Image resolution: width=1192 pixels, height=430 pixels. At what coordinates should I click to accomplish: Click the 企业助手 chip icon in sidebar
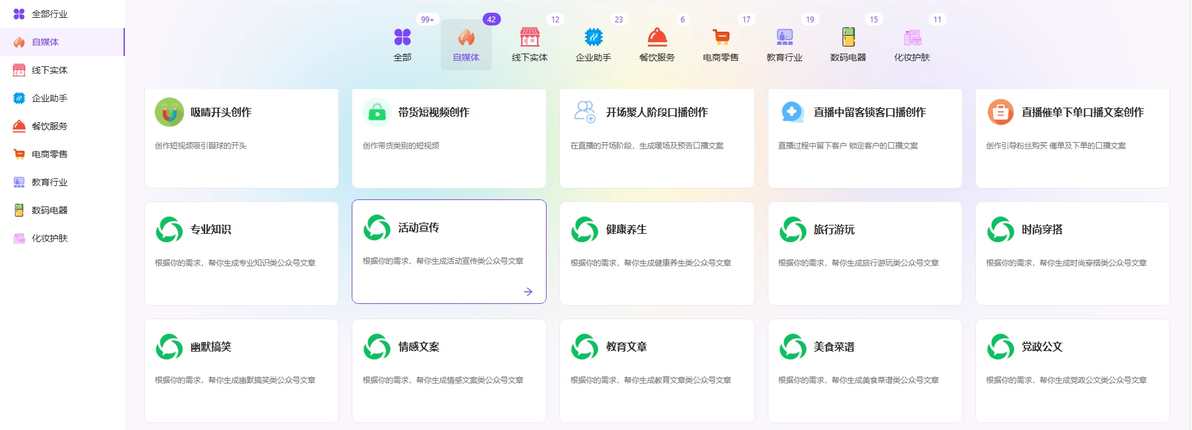19,98
